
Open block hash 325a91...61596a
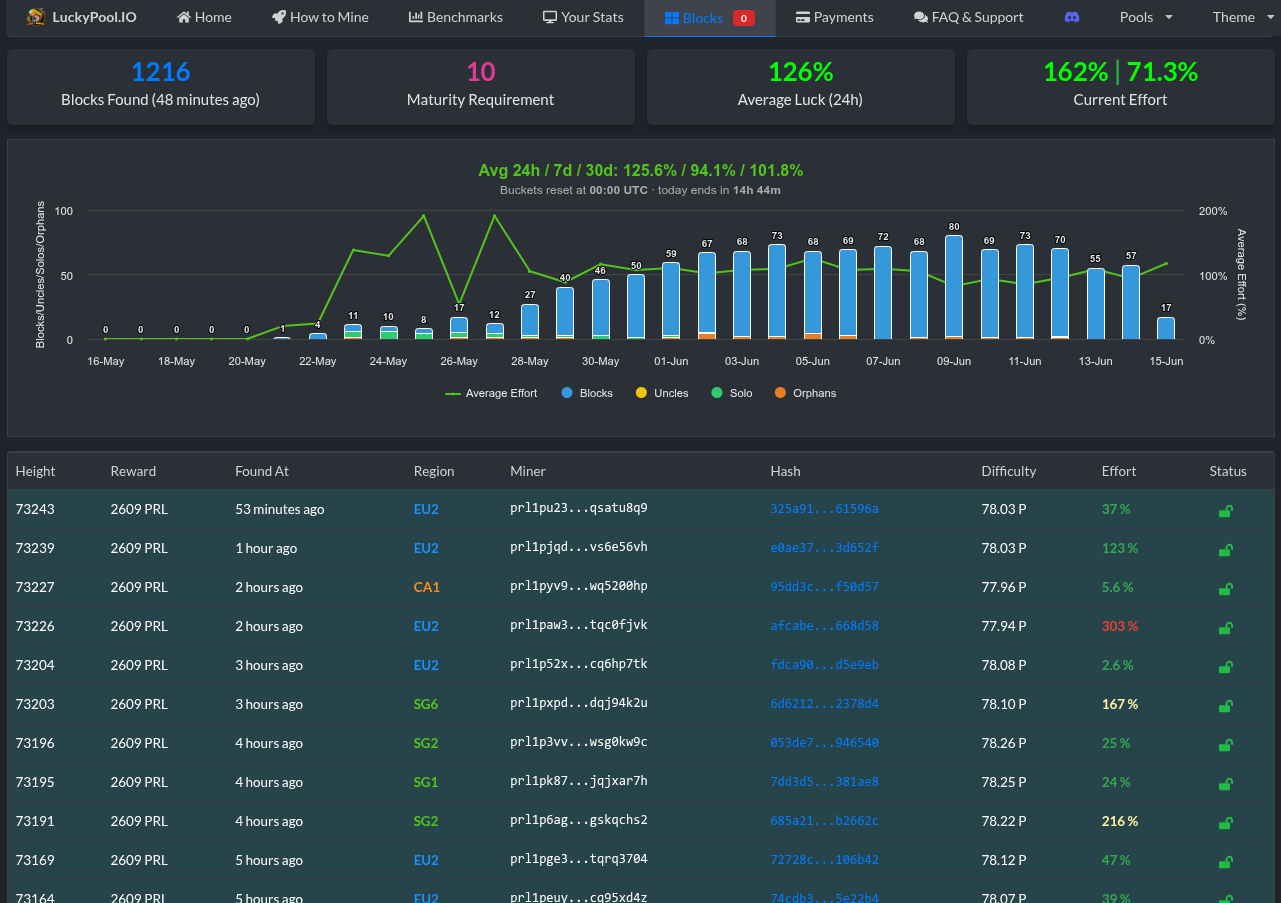824,509
